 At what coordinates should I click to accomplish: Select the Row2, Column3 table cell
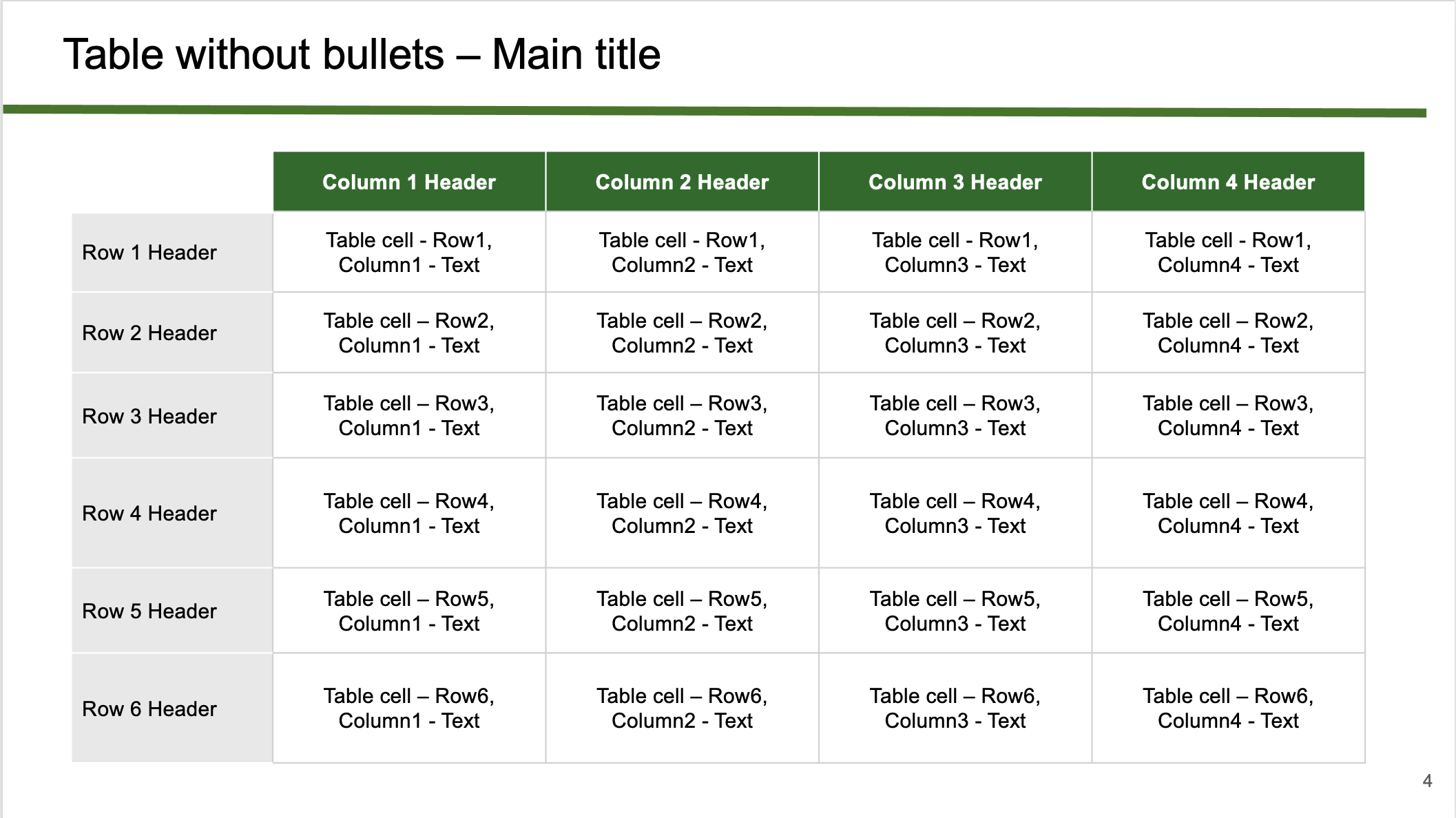coord(955,333)
